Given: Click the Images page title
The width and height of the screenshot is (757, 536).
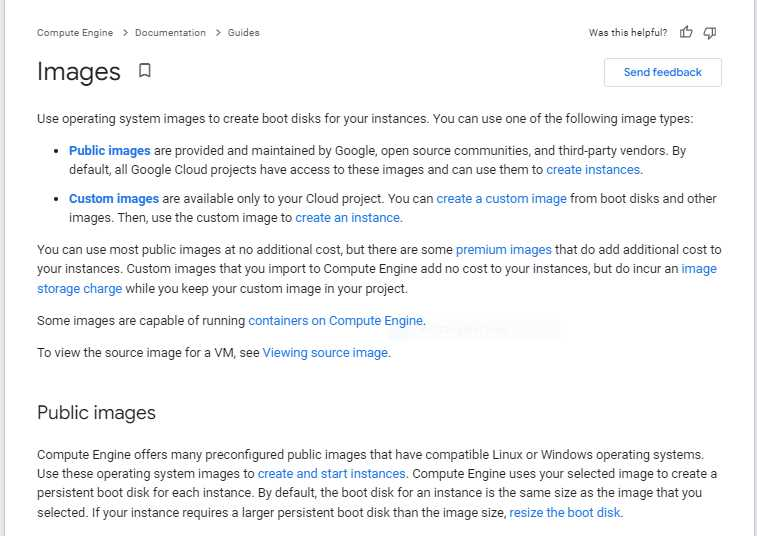Looking at the screenshot, I should point(78,72).
